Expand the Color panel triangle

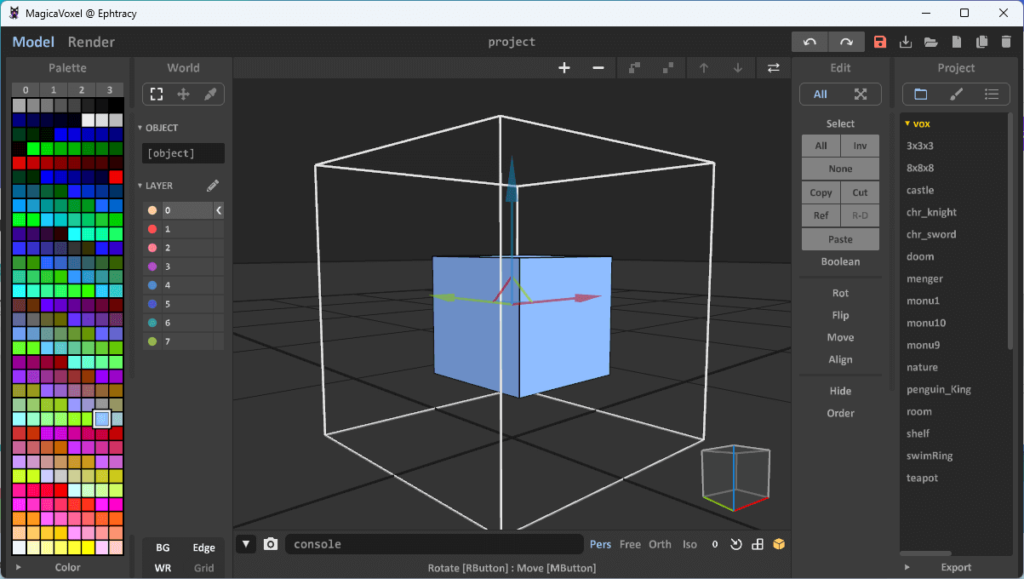coord(18,567)
